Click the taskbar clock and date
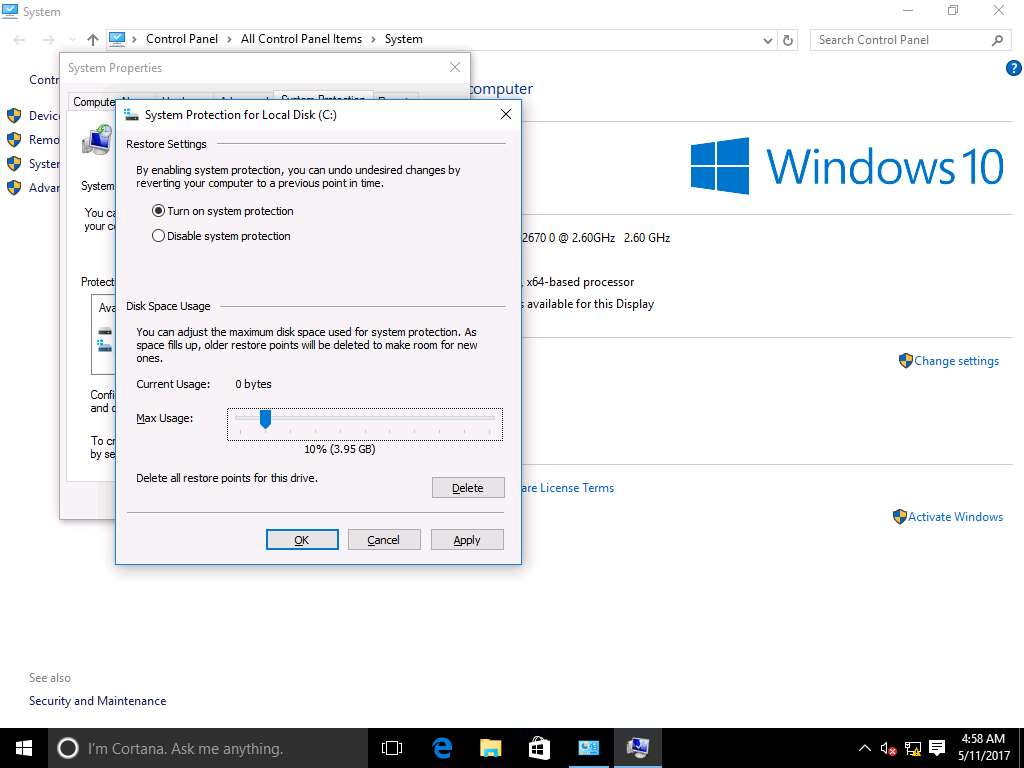Viewport: 1024px width, 768px height. click(x=984, y=748)
